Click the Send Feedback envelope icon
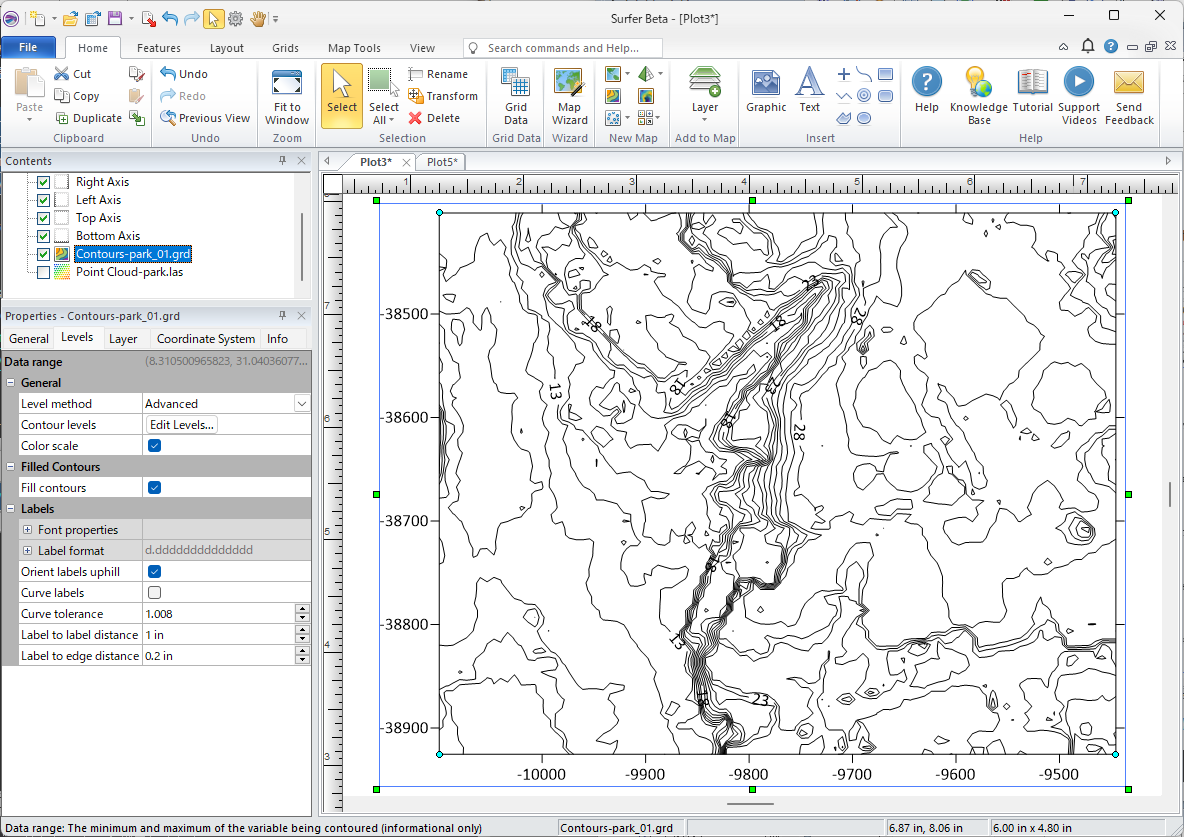Viewport: 1184px width, 837px height. tap(1129, 84)
